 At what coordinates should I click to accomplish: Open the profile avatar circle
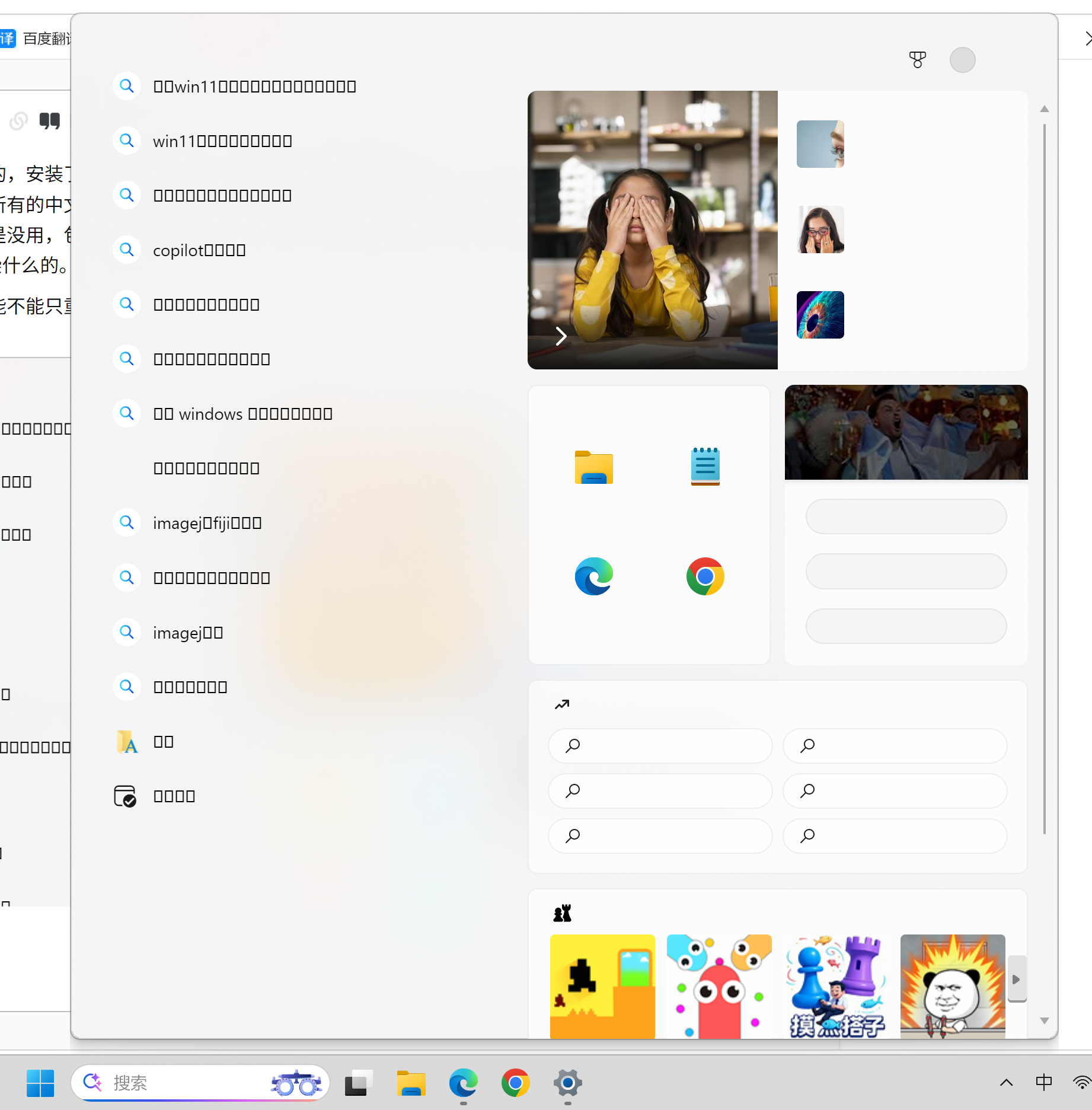962,60
